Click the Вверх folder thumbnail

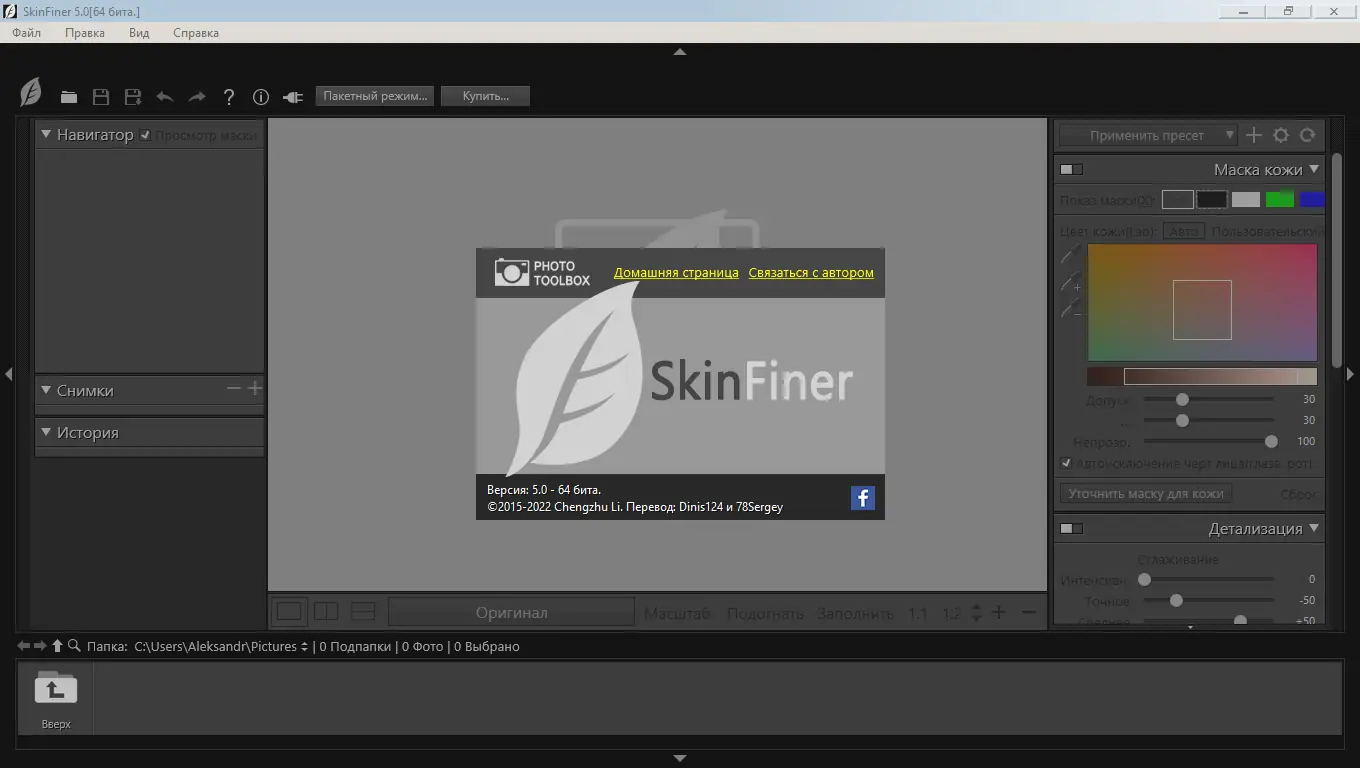click(56, 699)
